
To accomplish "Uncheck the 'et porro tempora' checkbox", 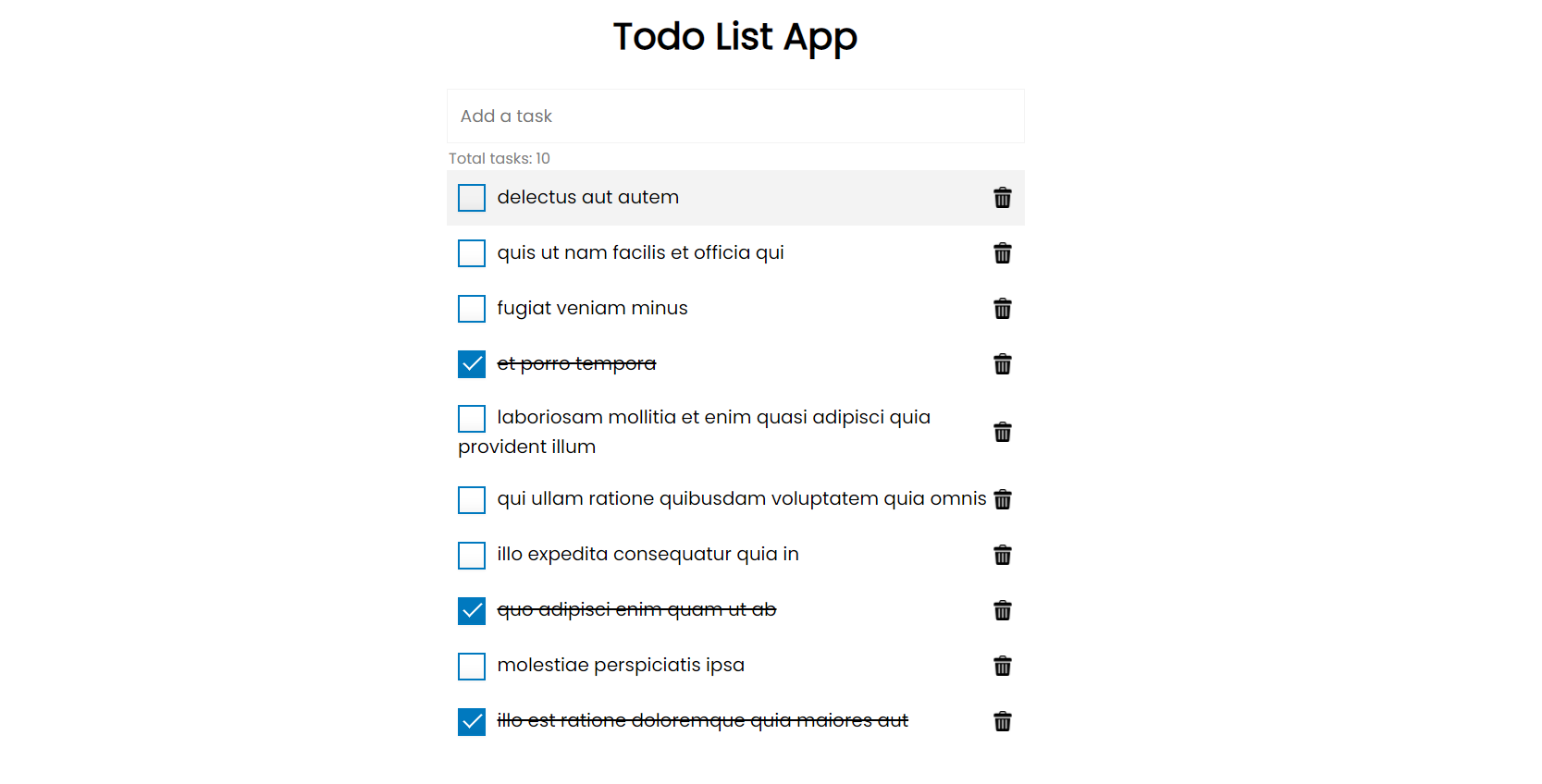I will (472, 364).
